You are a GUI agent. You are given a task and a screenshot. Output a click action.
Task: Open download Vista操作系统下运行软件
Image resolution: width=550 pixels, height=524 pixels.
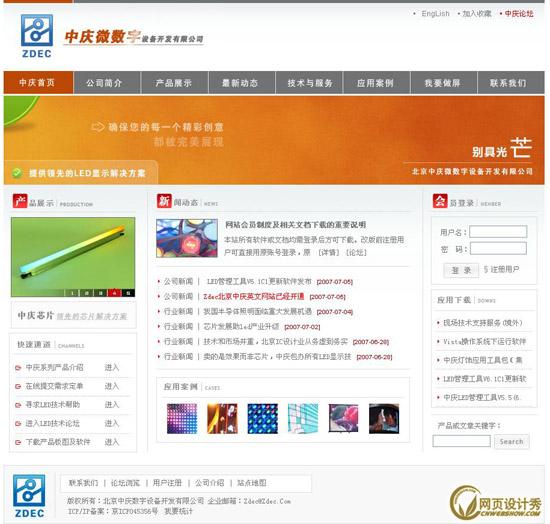coord(484,341)
